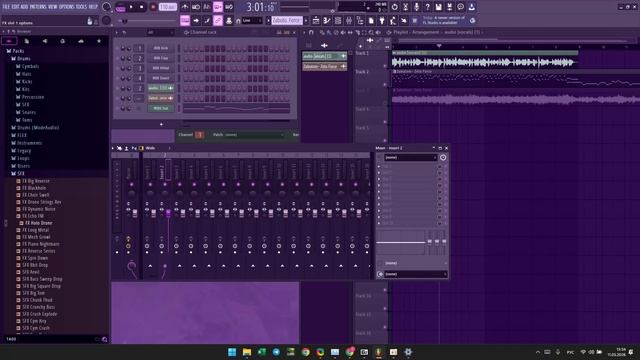
Task: Toggle the Browser view icon
Action: point(360,20)
